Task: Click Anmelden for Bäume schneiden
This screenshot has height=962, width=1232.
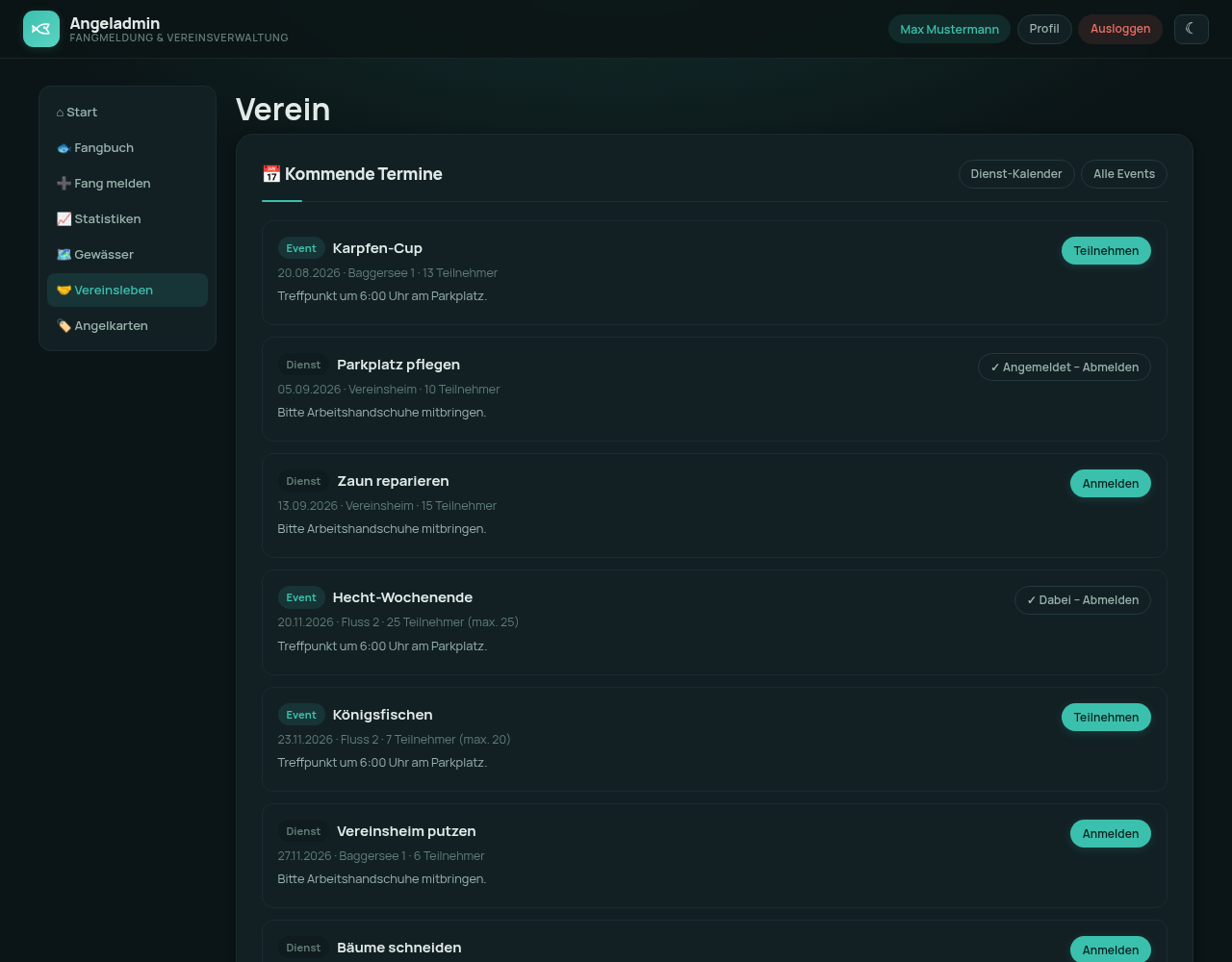Action: [x=1111, y=950]
